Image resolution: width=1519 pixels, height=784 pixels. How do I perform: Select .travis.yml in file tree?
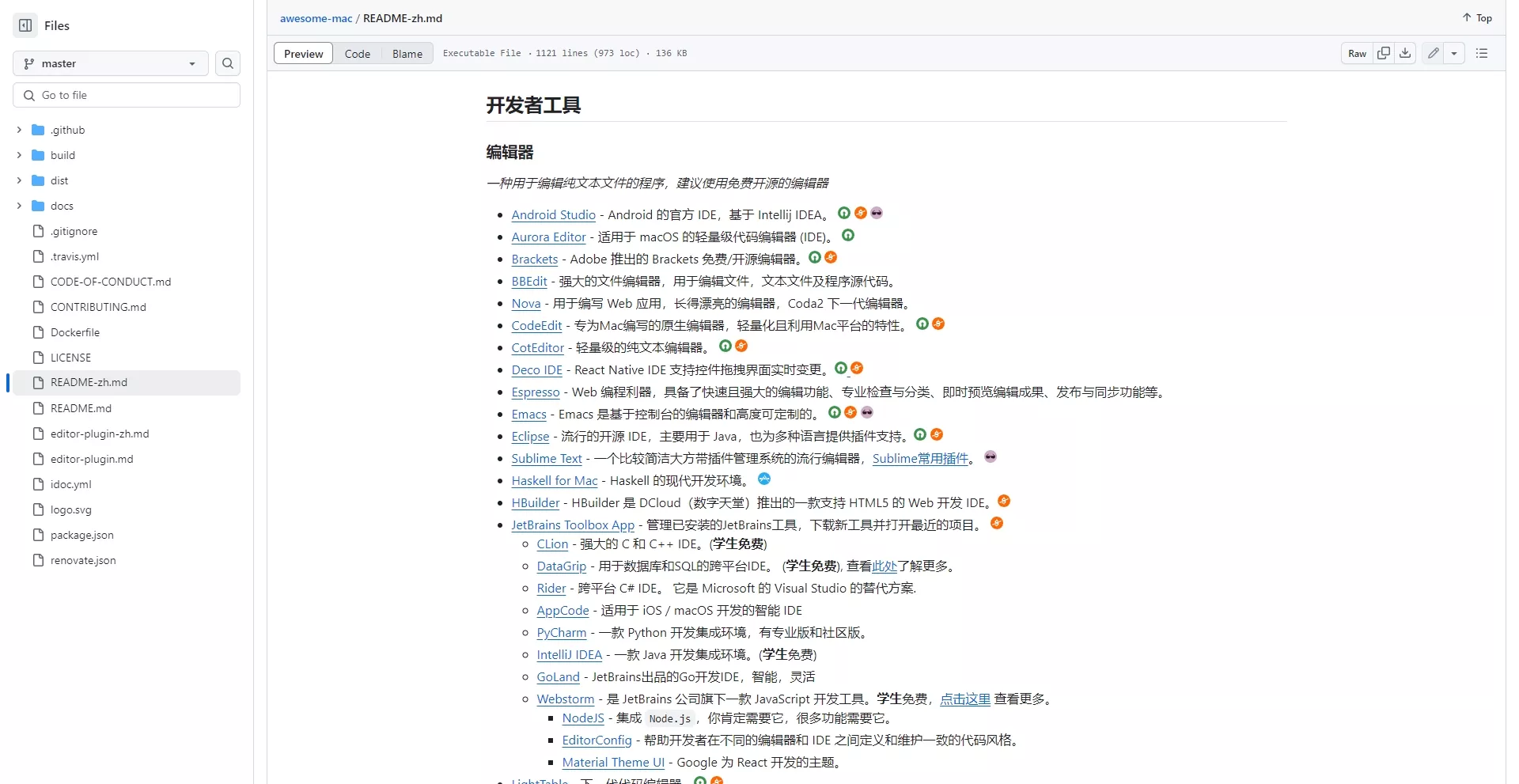click(74, 256)
